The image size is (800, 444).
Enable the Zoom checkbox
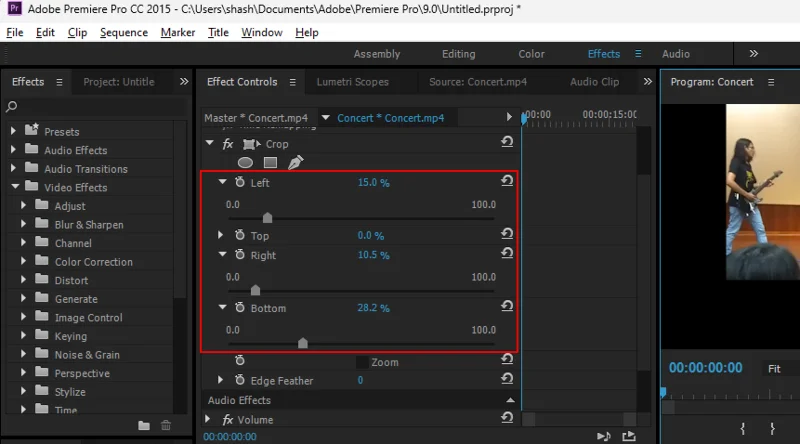tap(362, 362)
